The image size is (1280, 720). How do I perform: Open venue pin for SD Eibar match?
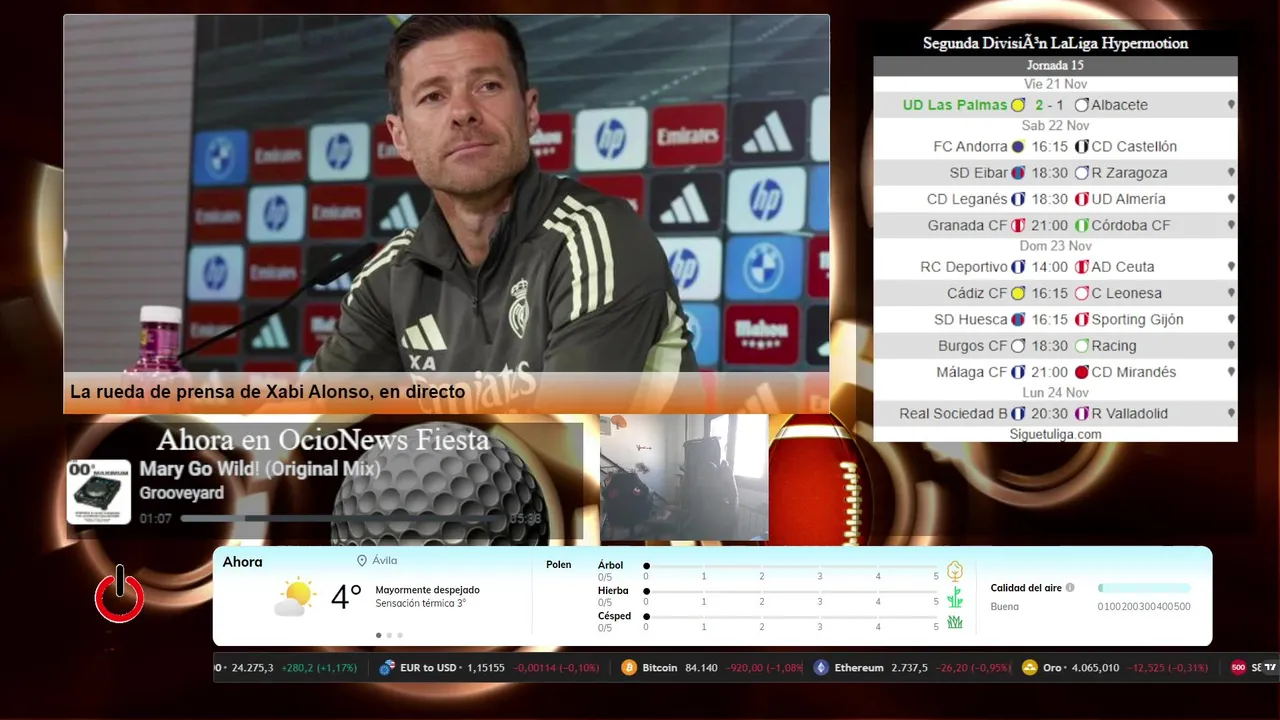pos(1231,173)
